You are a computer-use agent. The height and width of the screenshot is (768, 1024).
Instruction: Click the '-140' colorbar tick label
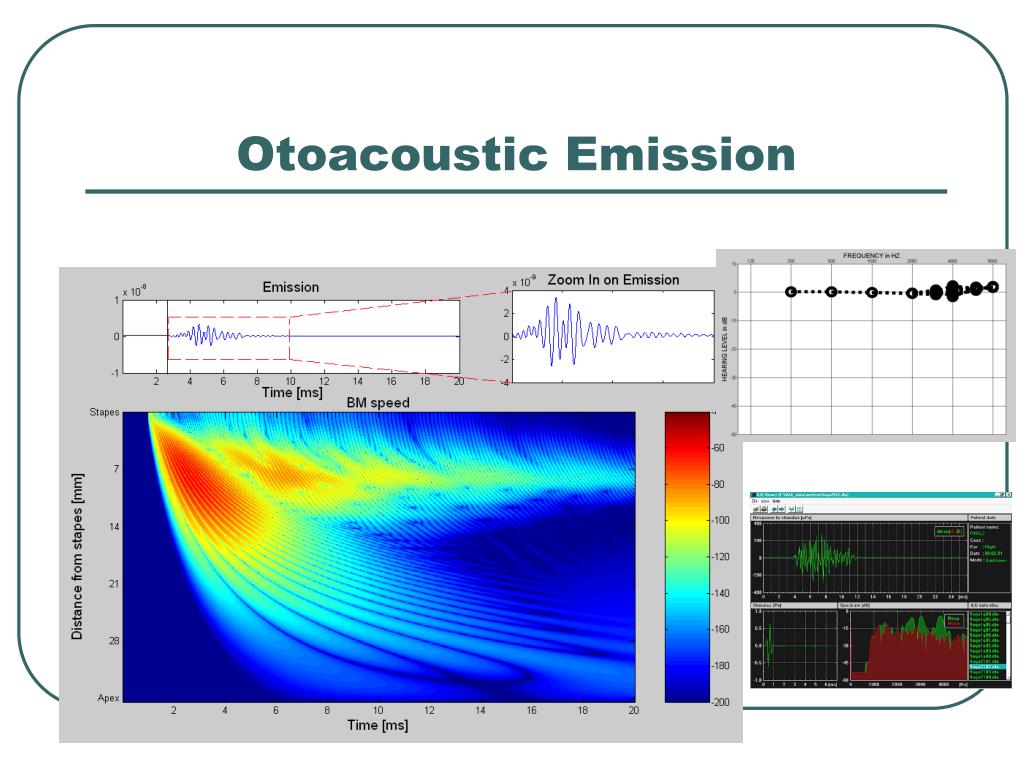[720, 593]
